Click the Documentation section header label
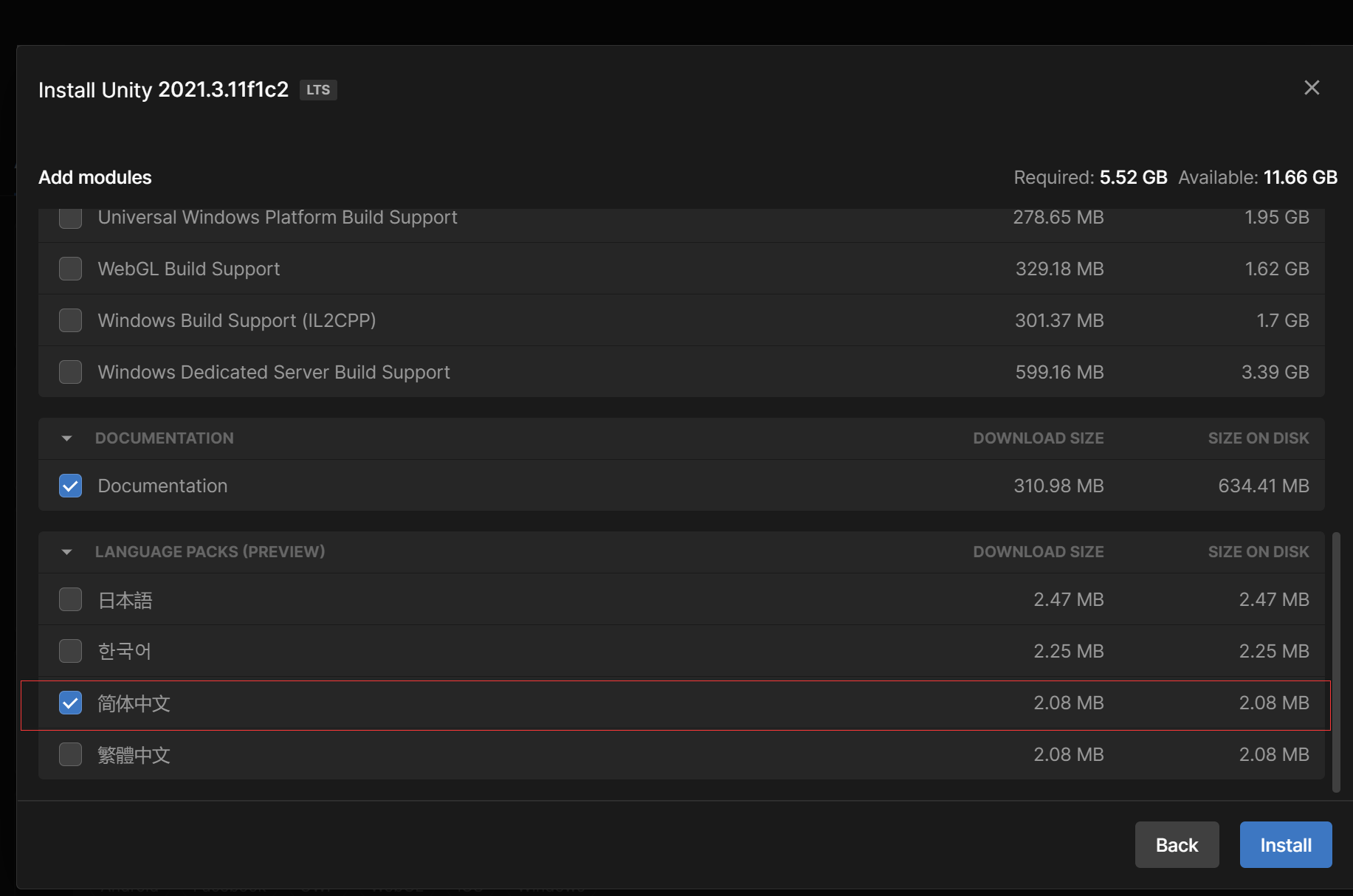 164,438
